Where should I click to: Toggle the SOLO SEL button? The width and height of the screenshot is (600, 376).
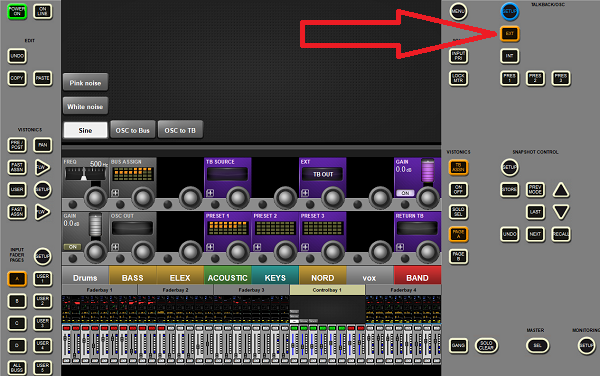pyautogui.click(x=458, y=212)
